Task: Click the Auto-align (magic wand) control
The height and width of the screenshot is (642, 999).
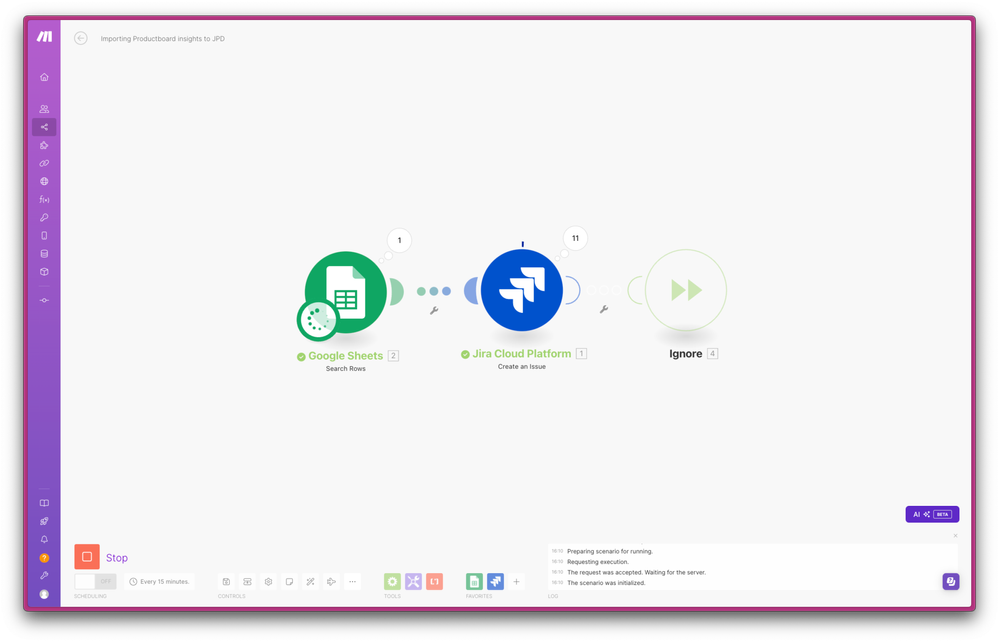Action: pos(310,581)
